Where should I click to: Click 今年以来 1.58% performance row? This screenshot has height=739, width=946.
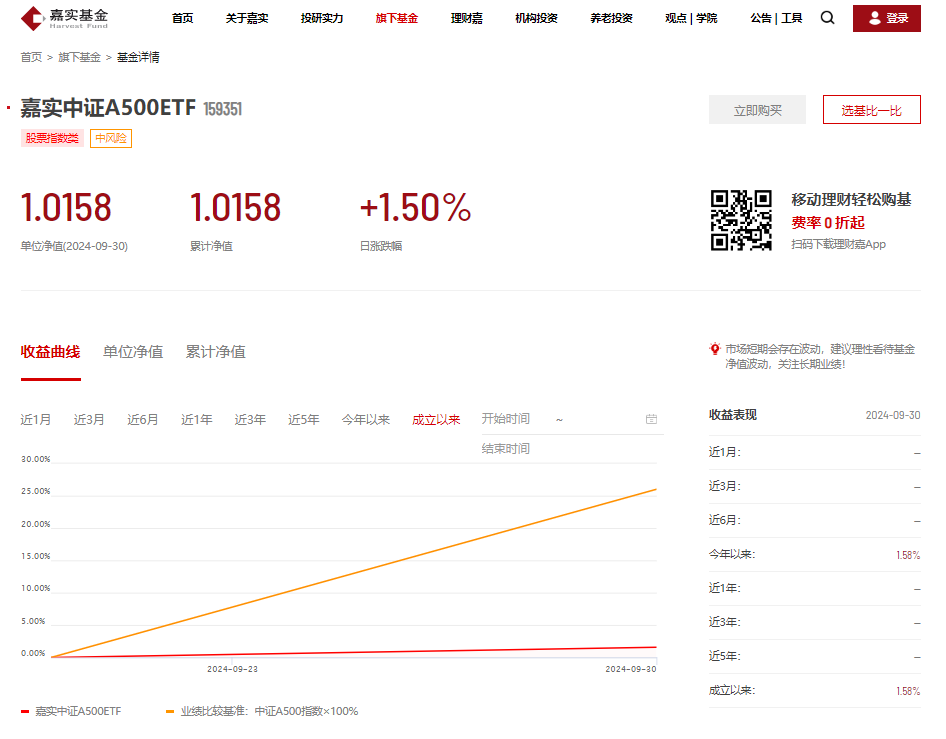tap(814, 554)
